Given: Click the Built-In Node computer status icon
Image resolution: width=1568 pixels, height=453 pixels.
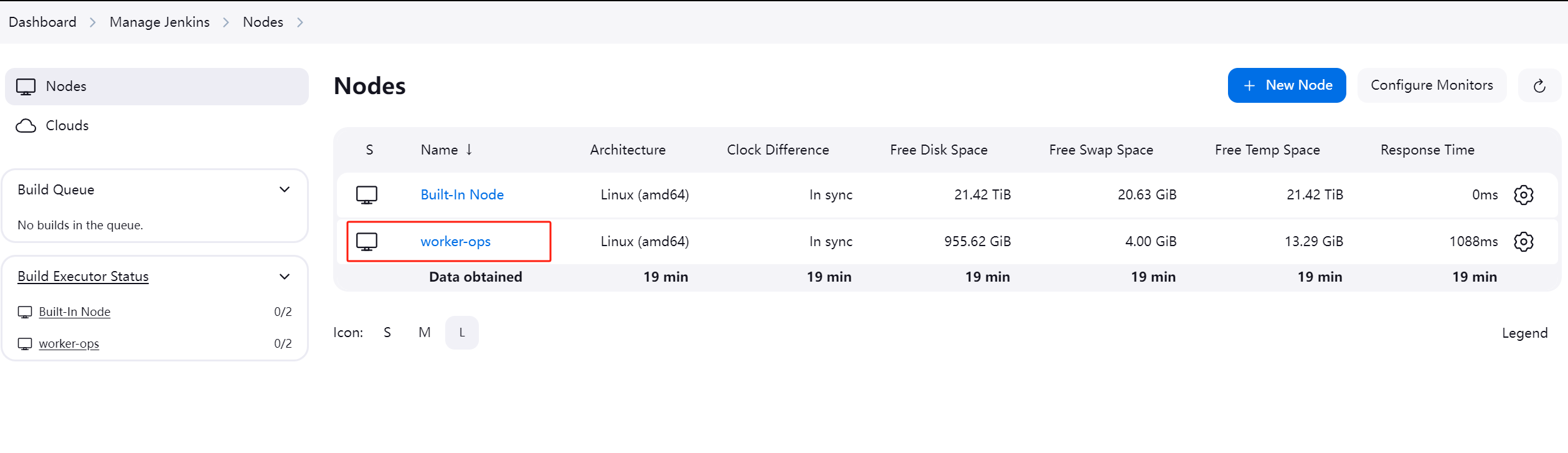Looking at the screenshot, I should tap(367, 195).
